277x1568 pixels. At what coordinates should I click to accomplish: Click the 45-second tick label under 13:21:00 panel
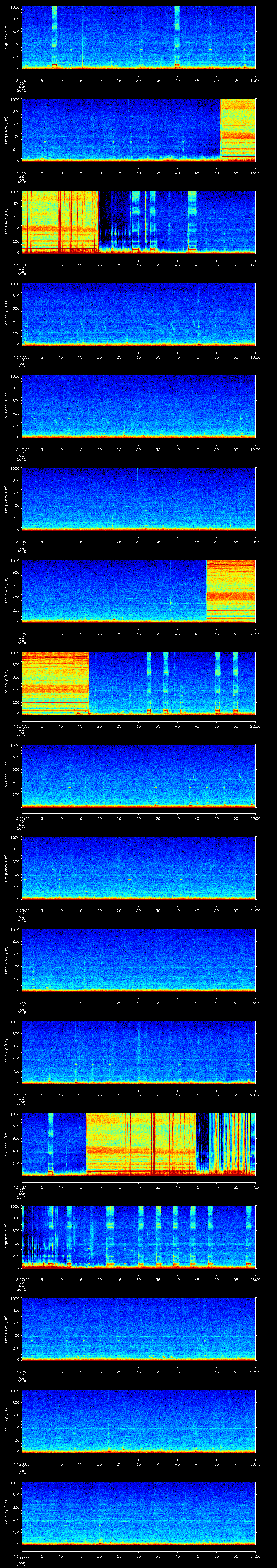(x=197, y=726)
